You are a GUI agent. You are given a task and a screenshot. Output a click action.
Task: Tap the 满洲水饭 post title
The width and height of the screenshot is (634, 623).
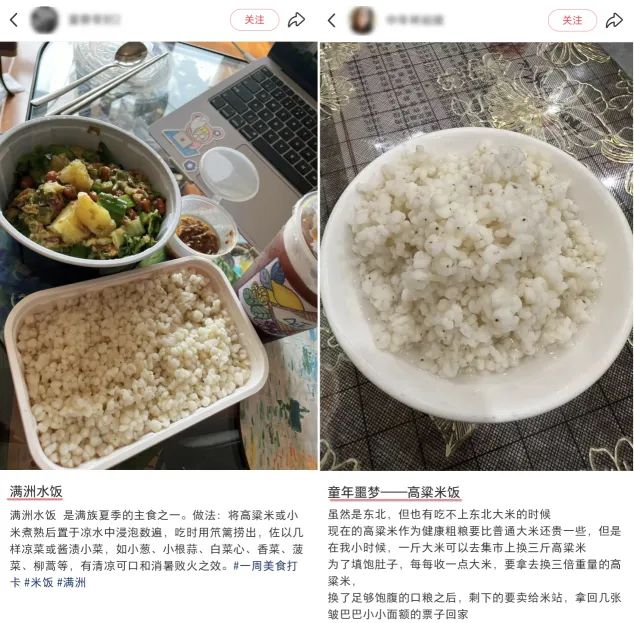(36, 492)
